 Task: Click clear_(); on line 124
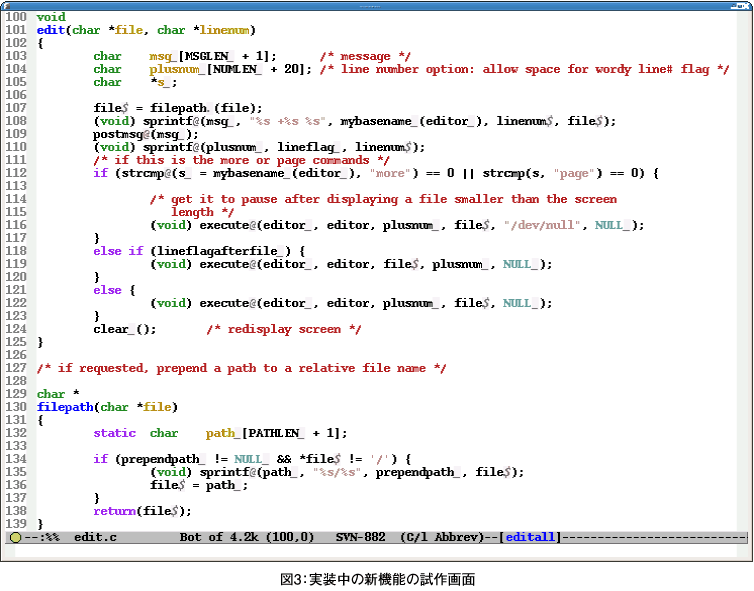[125, 329]
